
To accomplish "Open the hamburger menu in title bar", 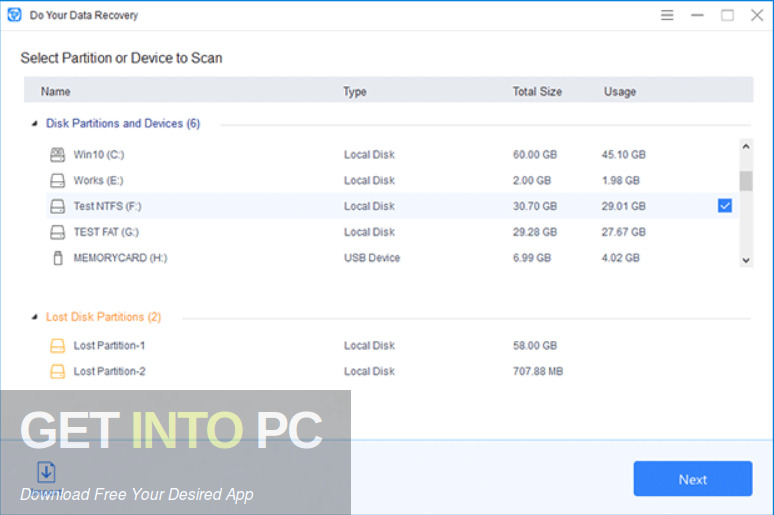I will 667,15.
